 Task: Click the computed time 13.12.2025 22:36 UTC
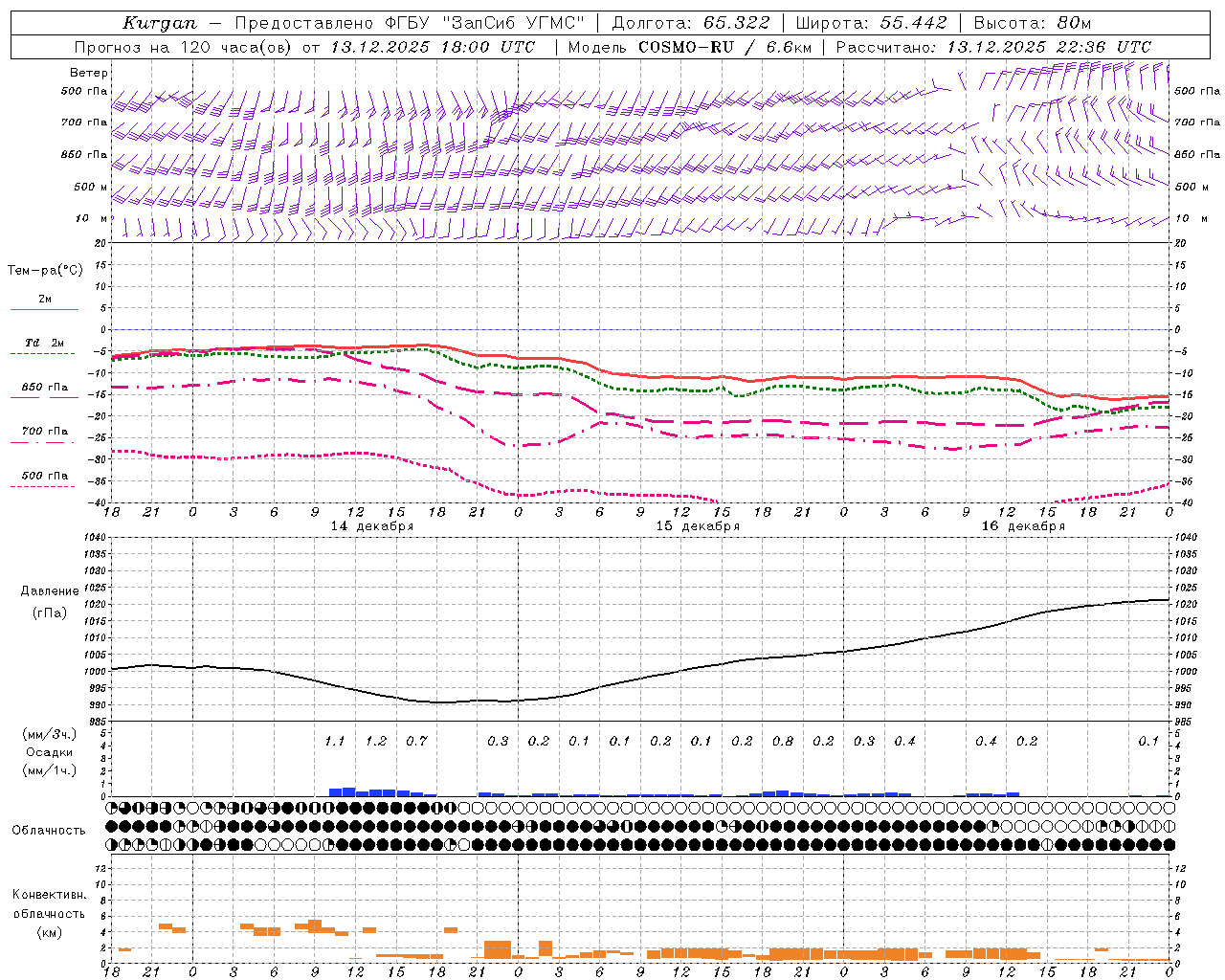[x=1049, y=47]
